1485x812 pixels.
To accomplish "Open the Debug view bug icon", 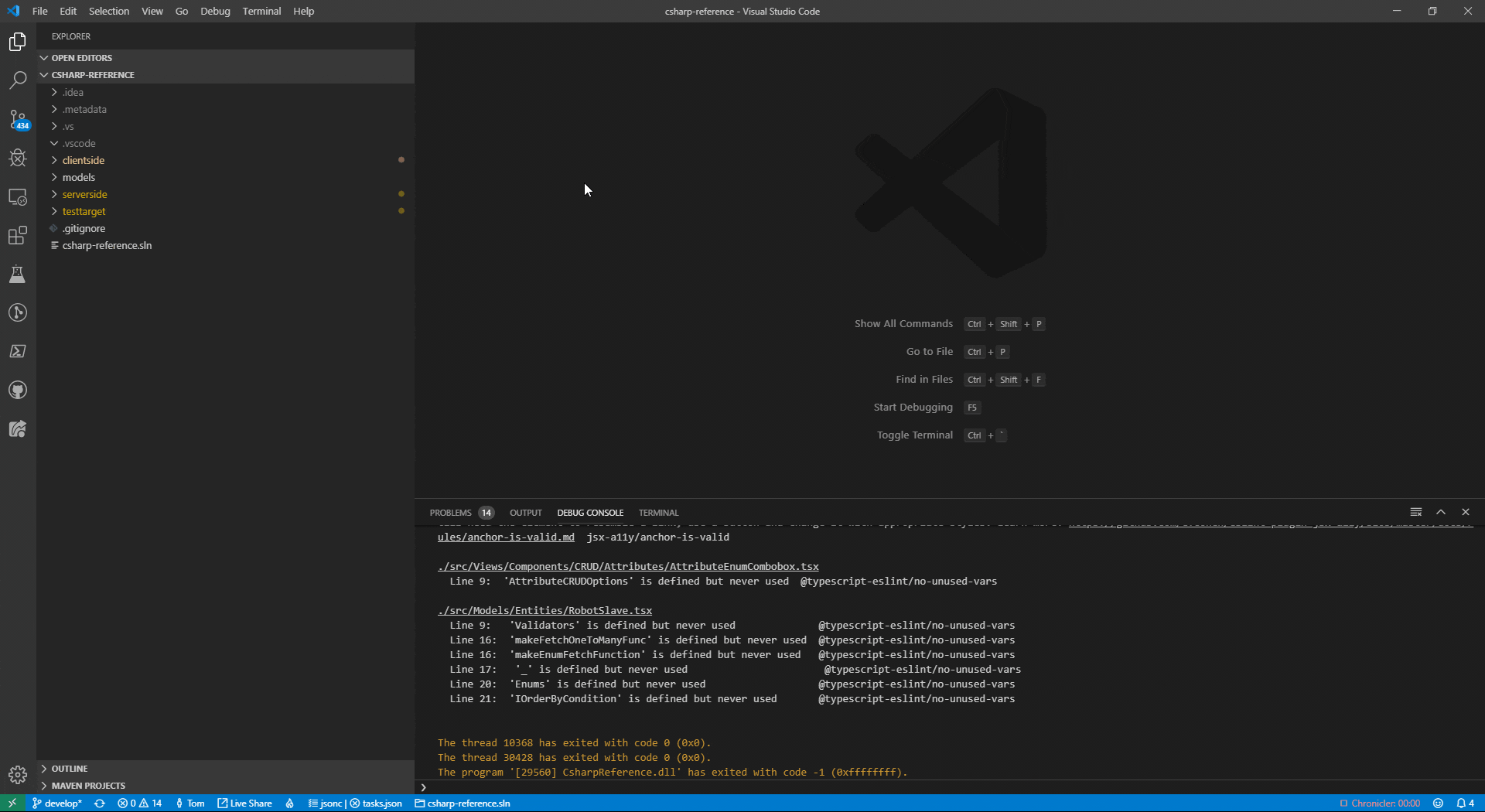I will [x=18, y=158].
